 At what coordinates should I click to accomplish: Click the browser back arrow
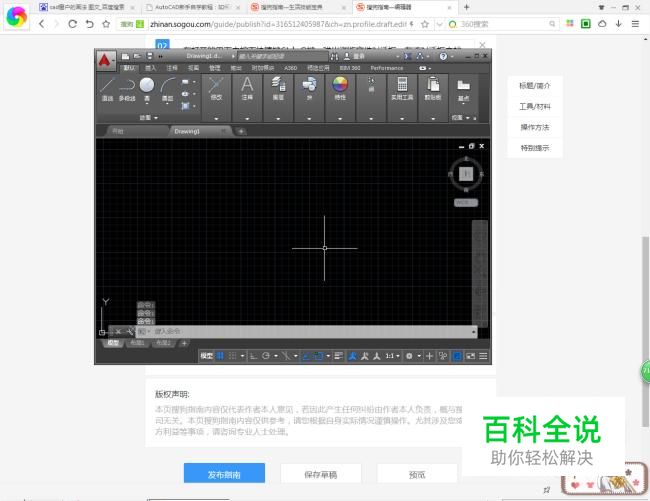click(41, 24)
